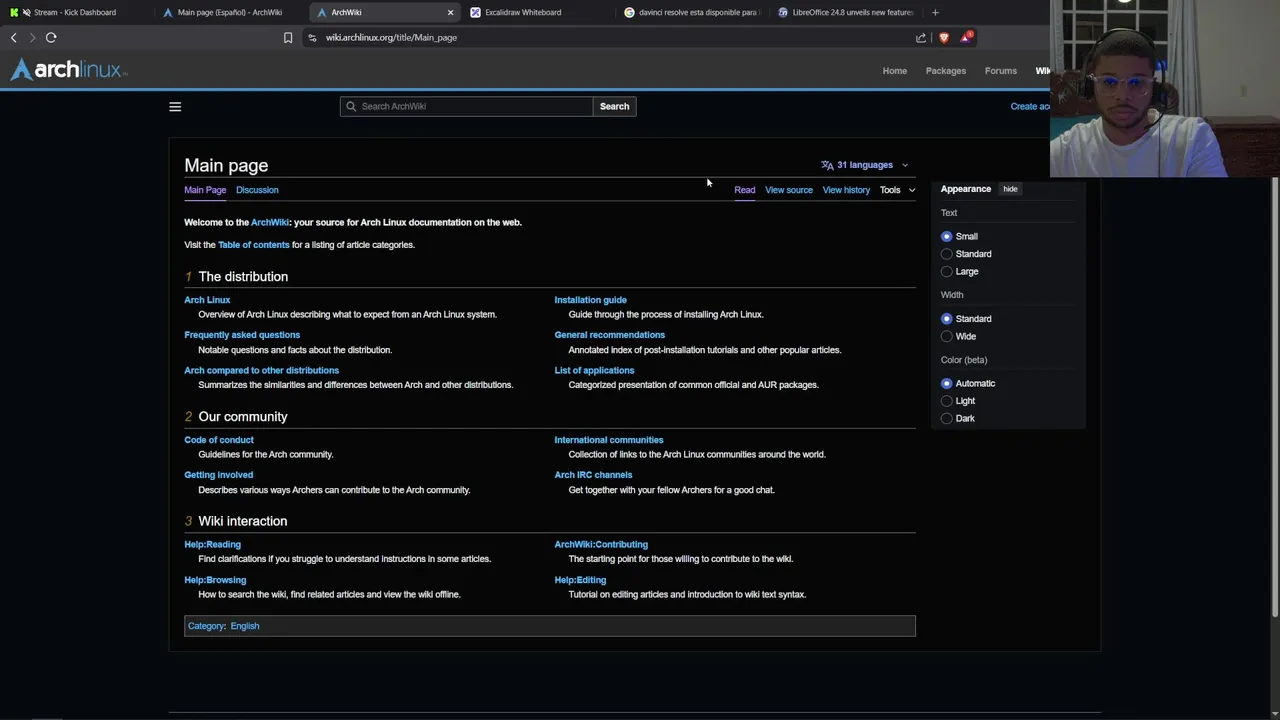The width and height of the screenshot is (1280, 720).
Task: Open List of applications link
Action: (594, 370)
